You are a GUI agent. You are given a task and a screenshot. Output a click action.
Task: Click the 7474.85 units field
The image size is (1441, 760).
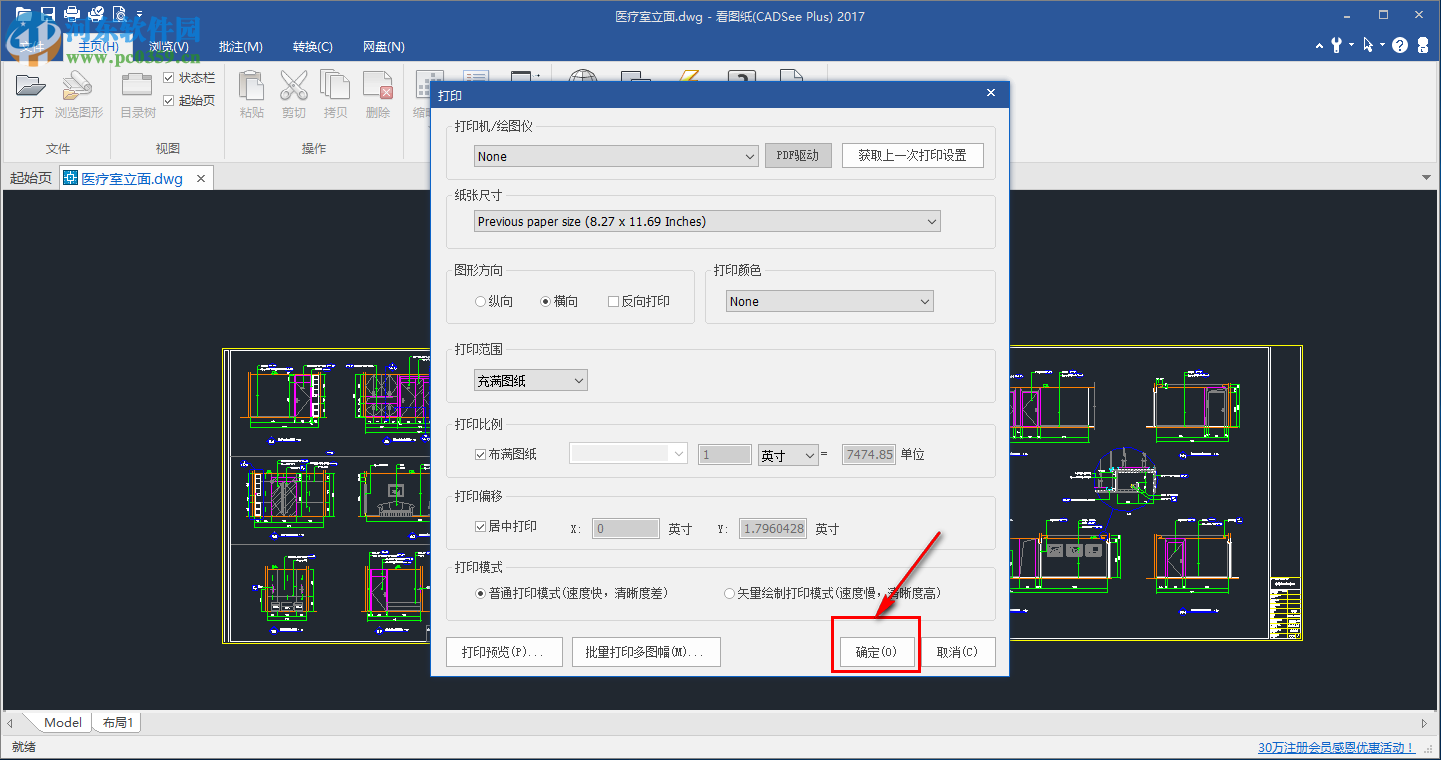[x=869, y=455]
